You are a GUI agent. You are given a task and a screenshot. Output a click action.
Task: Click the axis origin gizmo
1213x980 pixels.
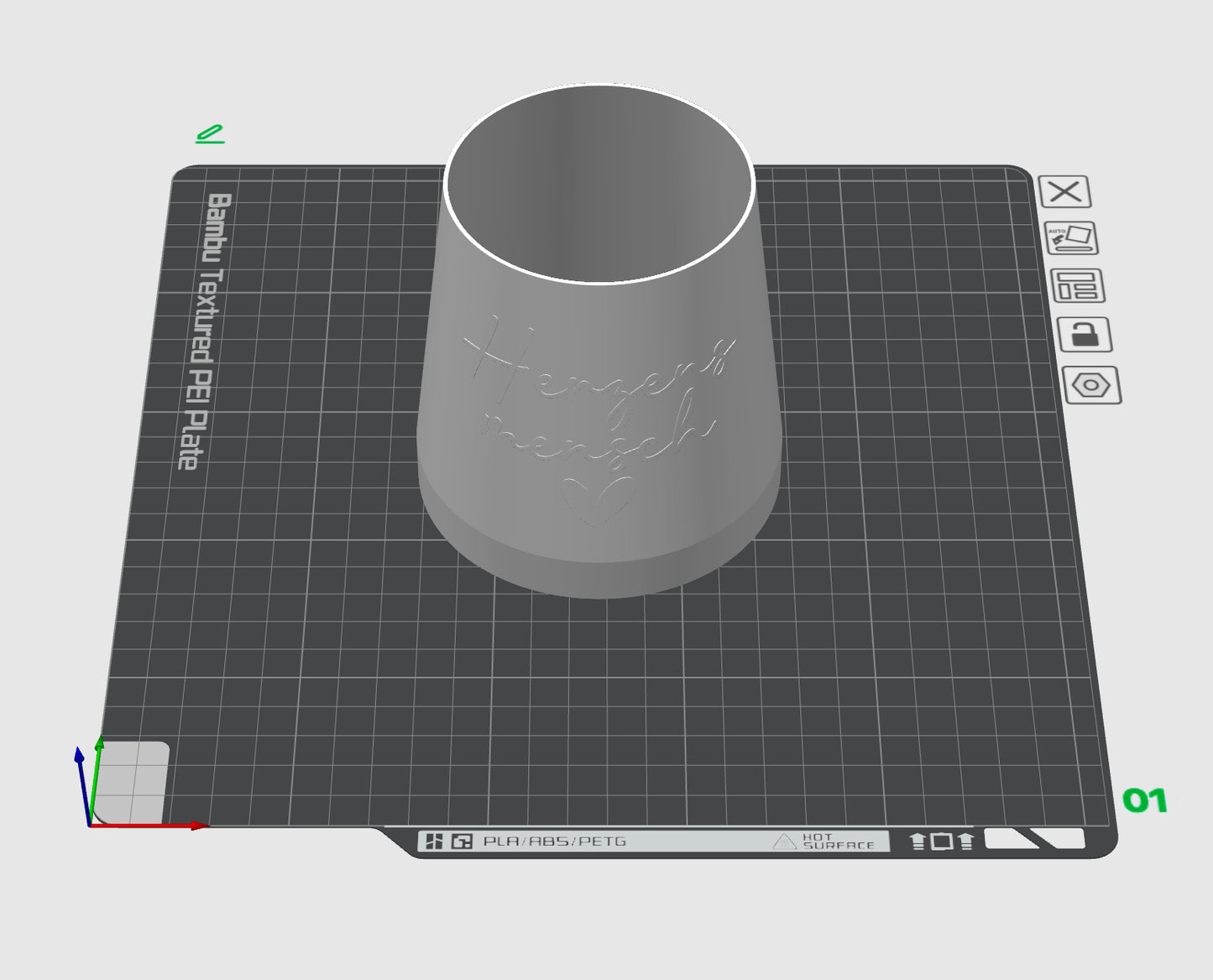pos(90,825)
